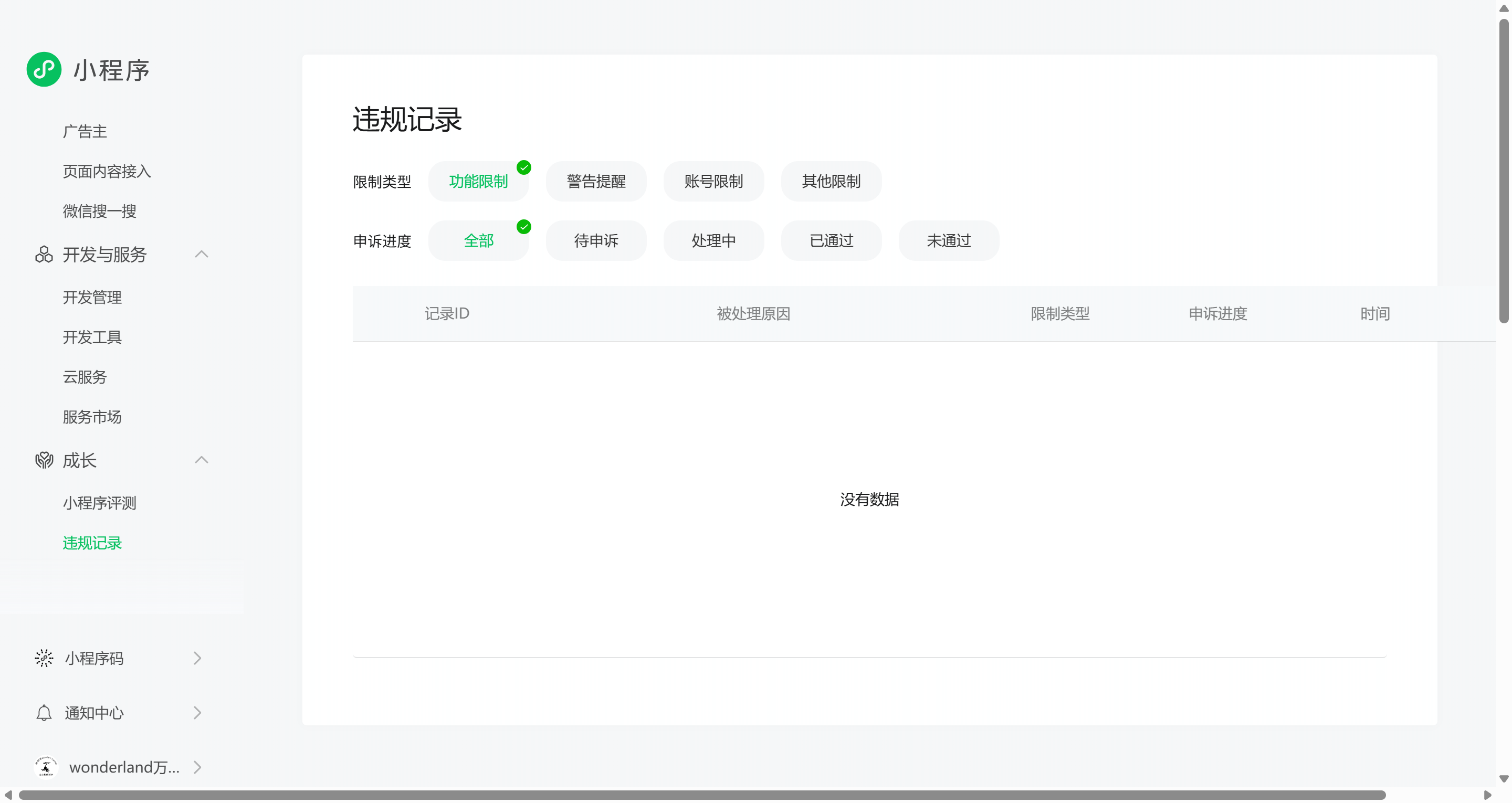Screen dimensions: 1512x803
Task: Click the scrollbar's down arrow
Action: (1503, 778)
